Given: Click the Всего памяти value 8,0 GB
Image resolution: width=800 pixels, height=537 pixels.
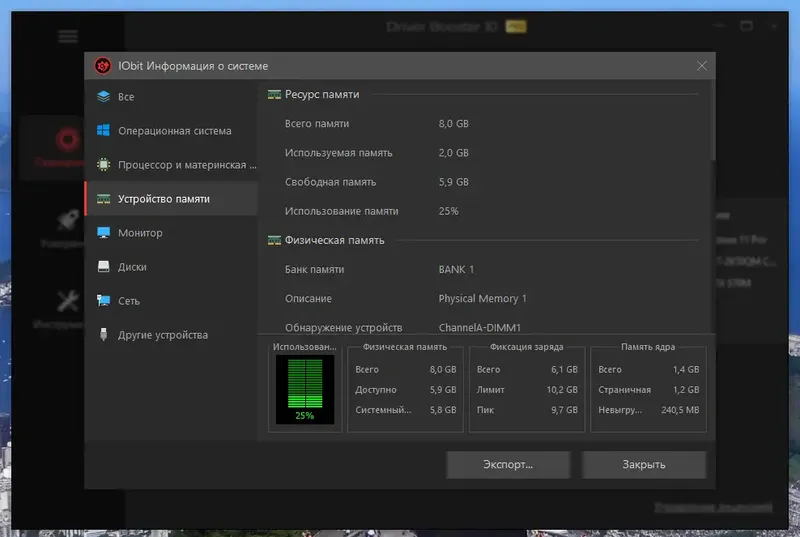Looking at the screenshot, I should click(x=454, y=124).
